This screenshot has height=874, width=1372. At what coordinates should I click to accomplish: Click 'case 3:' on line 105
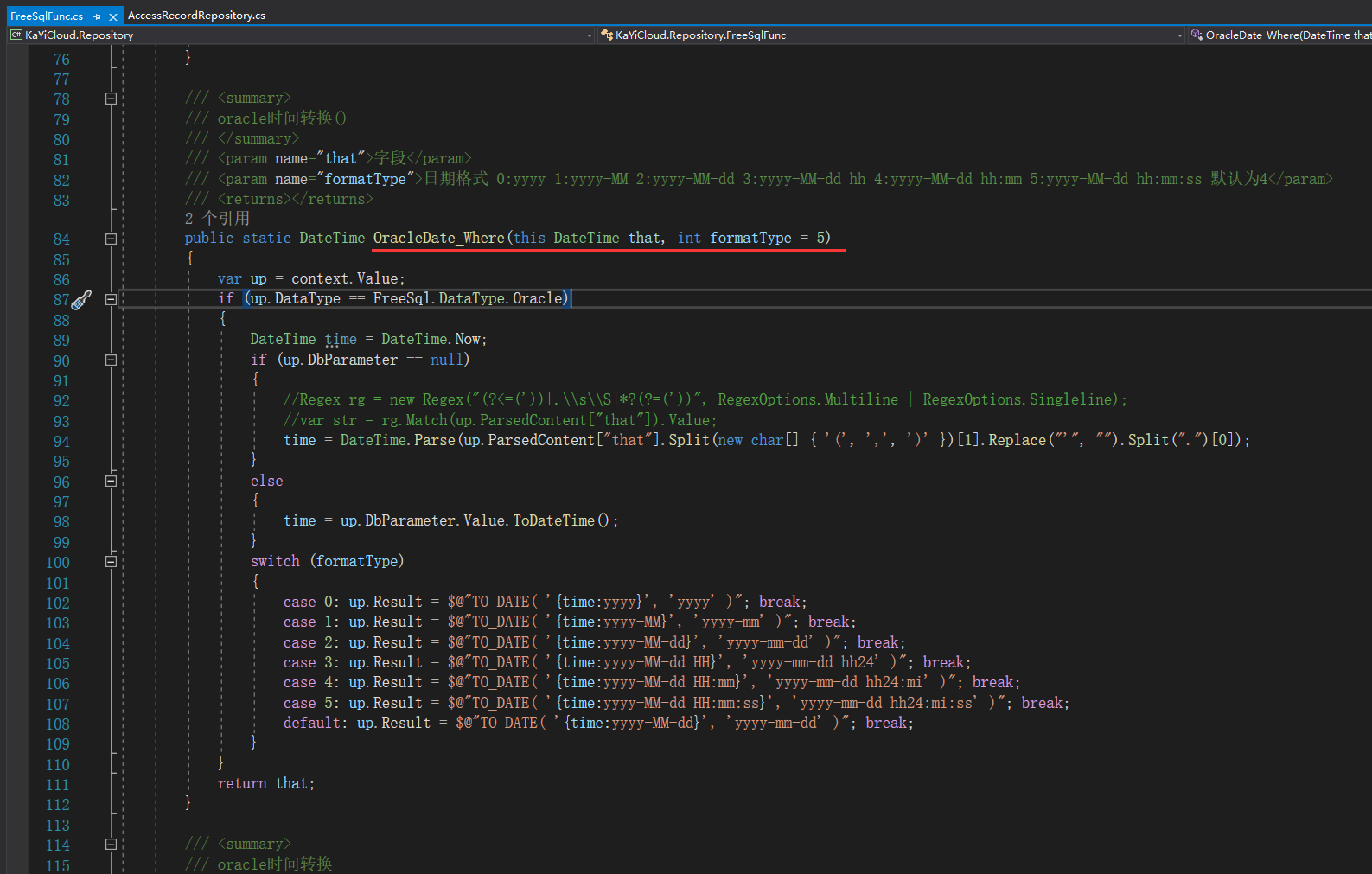(311, 662)
